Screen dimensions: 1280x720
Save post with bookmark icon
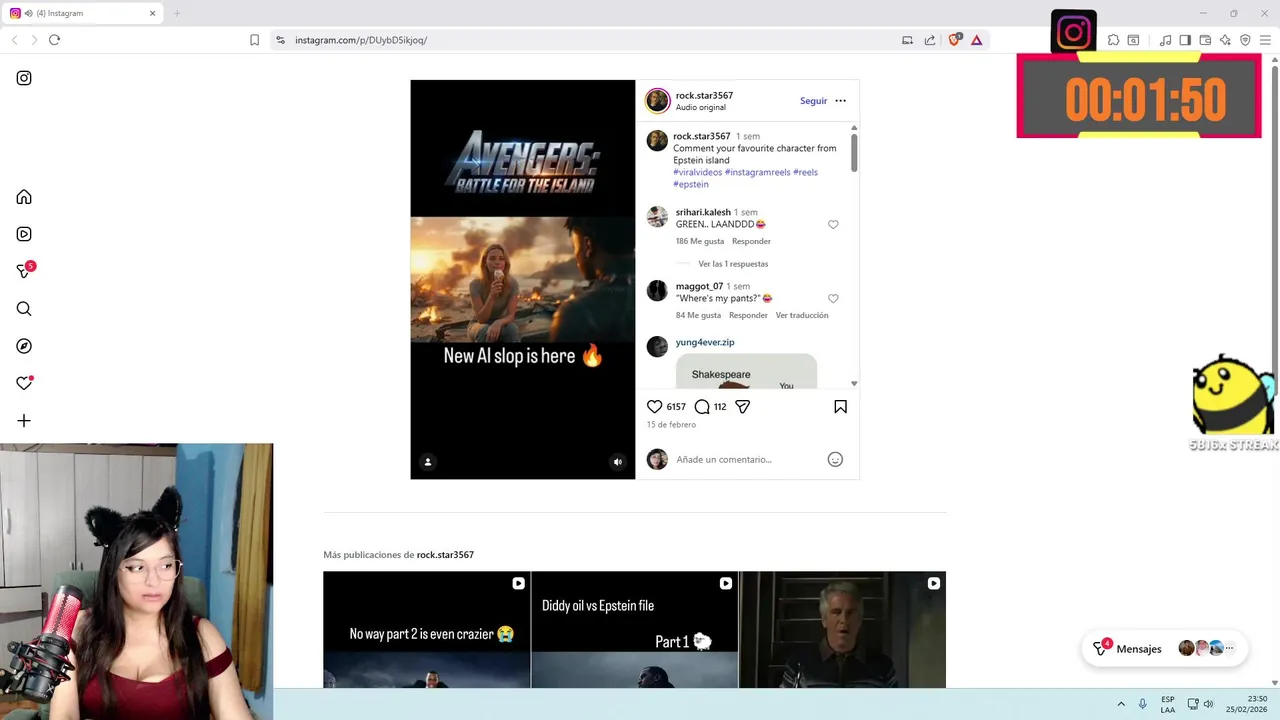[840, 407]
